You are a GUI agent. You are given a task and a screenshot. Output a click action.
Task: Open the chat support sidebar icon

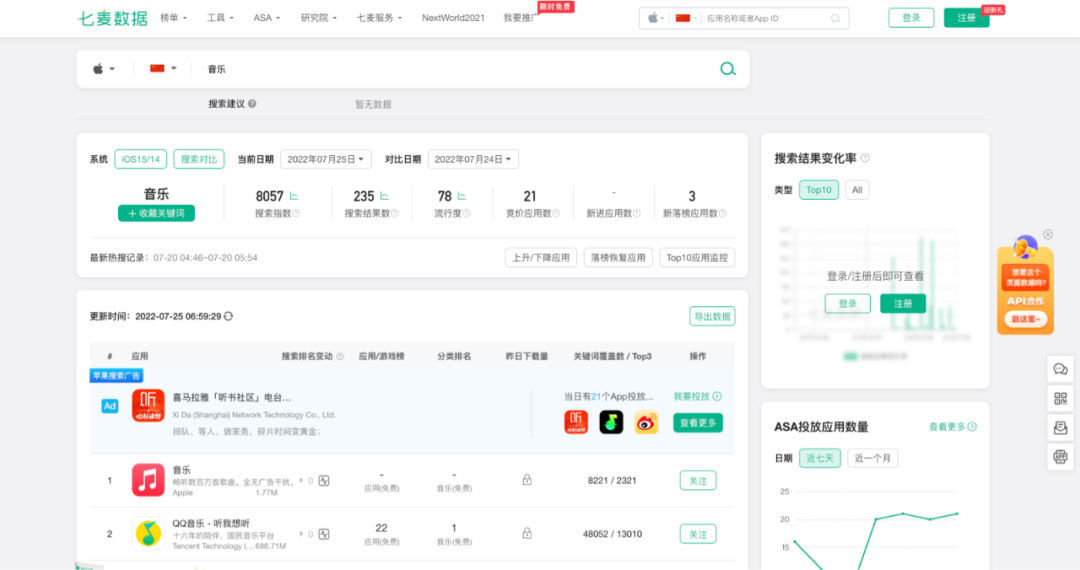pyautogui.click(x=1061, y=370)
